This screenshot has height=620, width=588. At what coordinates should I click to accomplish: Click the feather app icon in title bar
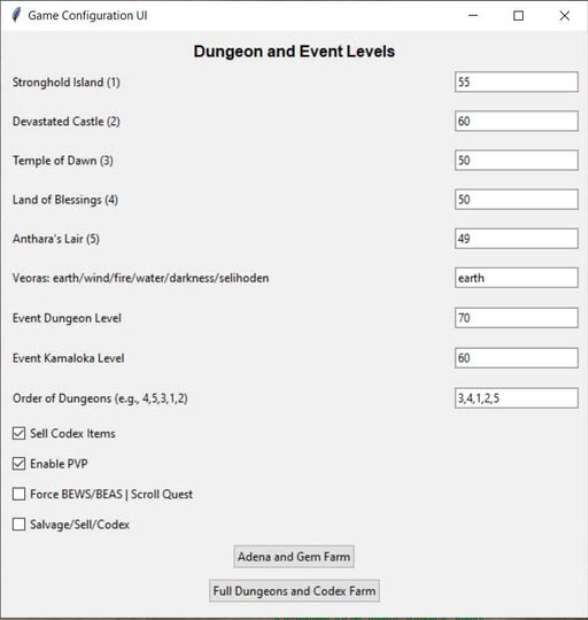[x=16, y=15]
